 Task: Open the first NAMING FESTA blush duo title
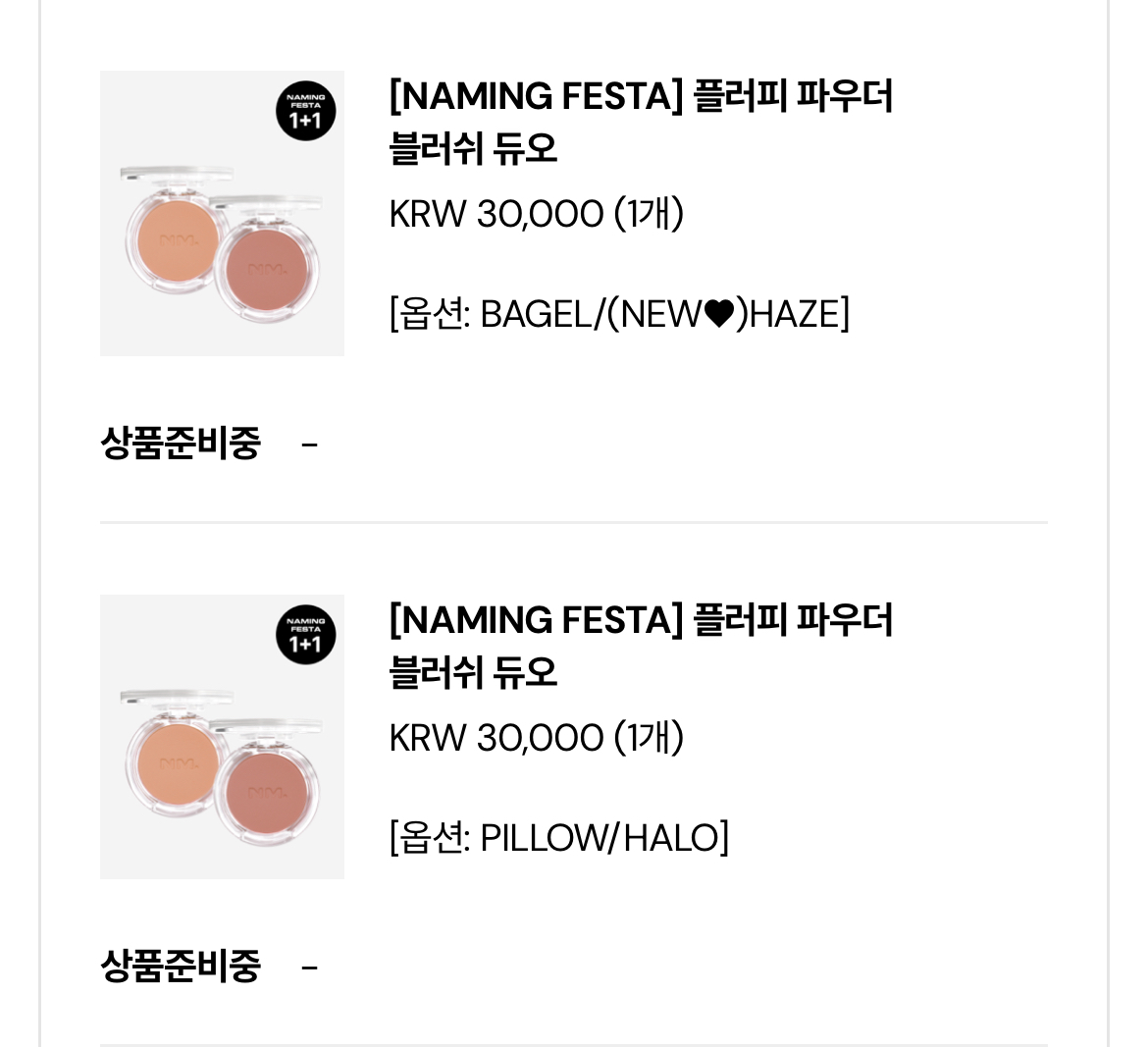pyautogui.click(x=640, y=123)
